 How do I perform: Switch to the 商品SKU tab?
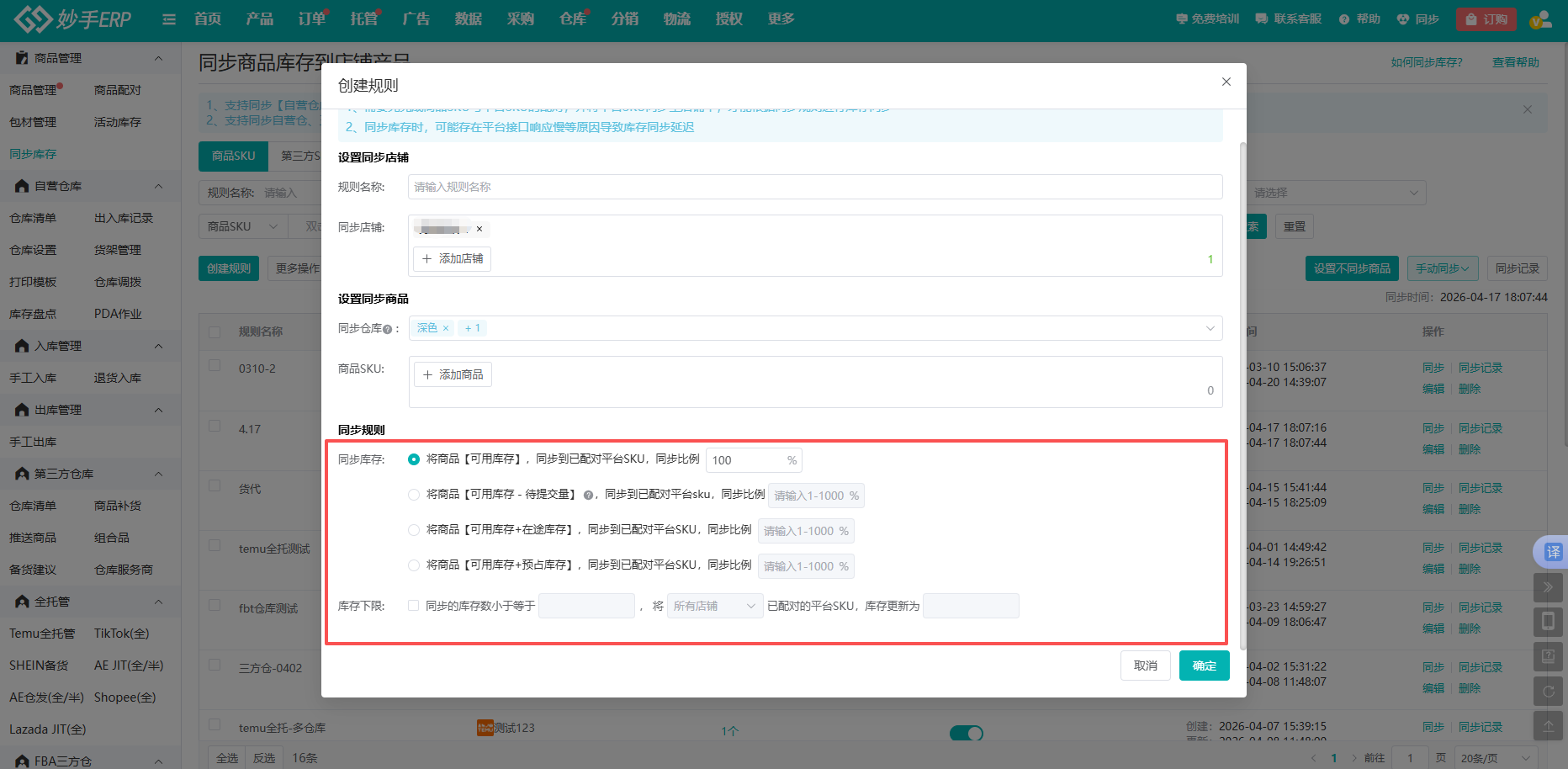coord(233,156)
